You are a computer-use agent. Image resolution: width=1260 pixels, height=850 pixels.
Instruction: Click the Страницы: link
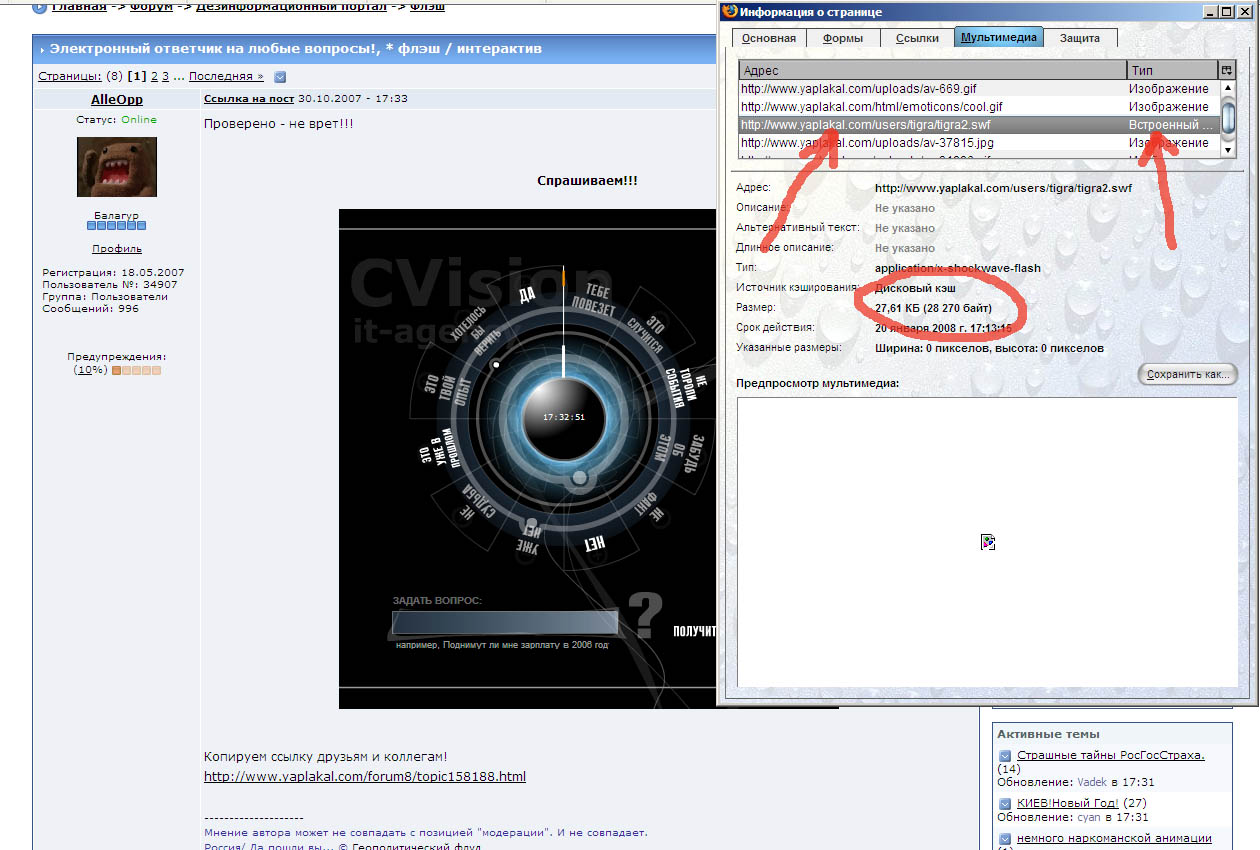pyautogui.click(x=70, y=76)
